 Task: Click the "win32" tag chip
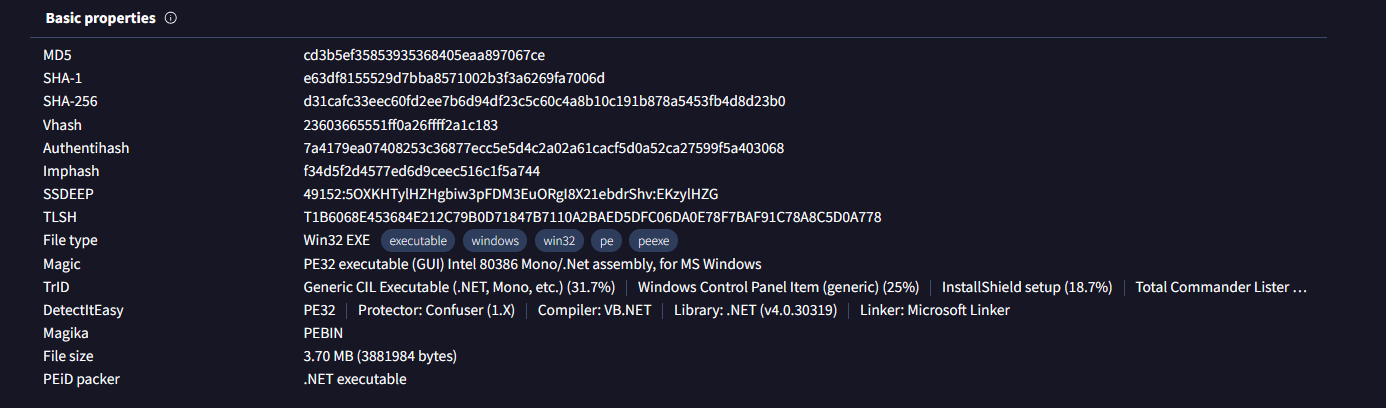tap(559, 241)
